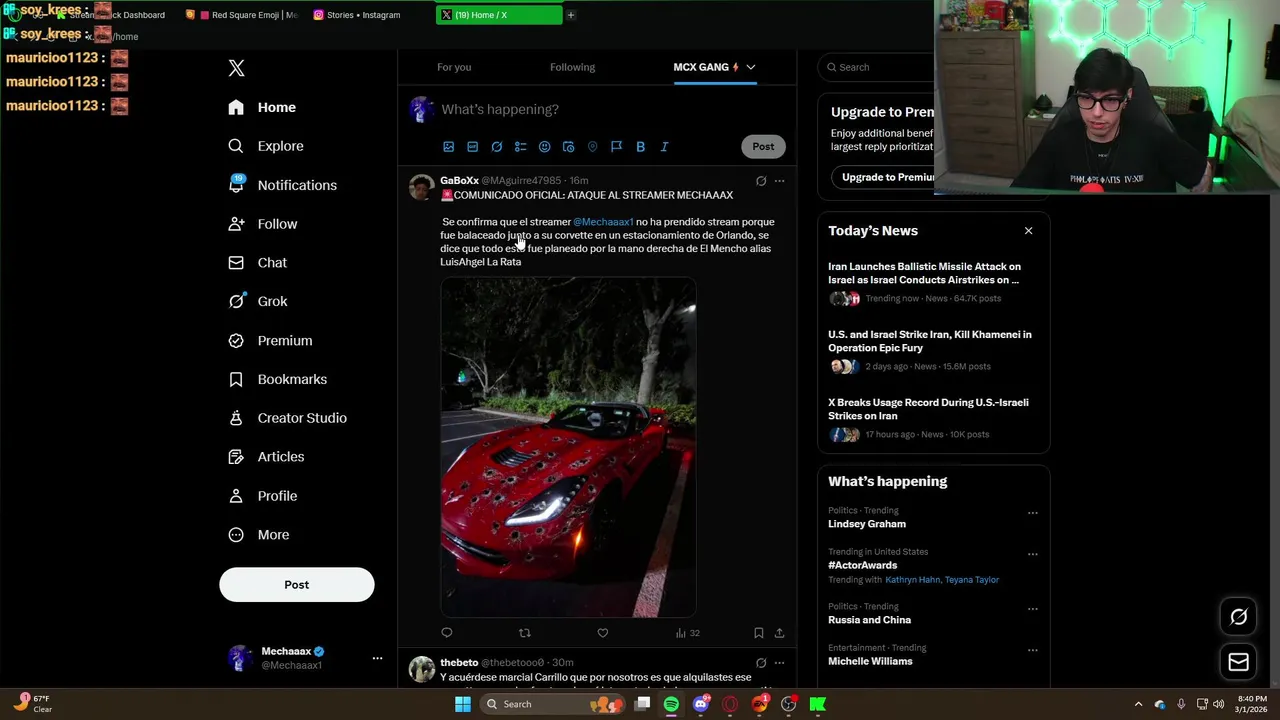Click the gray Post button in composer
The height and width of the screenshot is (720, 1280).
click(x=763, y=147)
